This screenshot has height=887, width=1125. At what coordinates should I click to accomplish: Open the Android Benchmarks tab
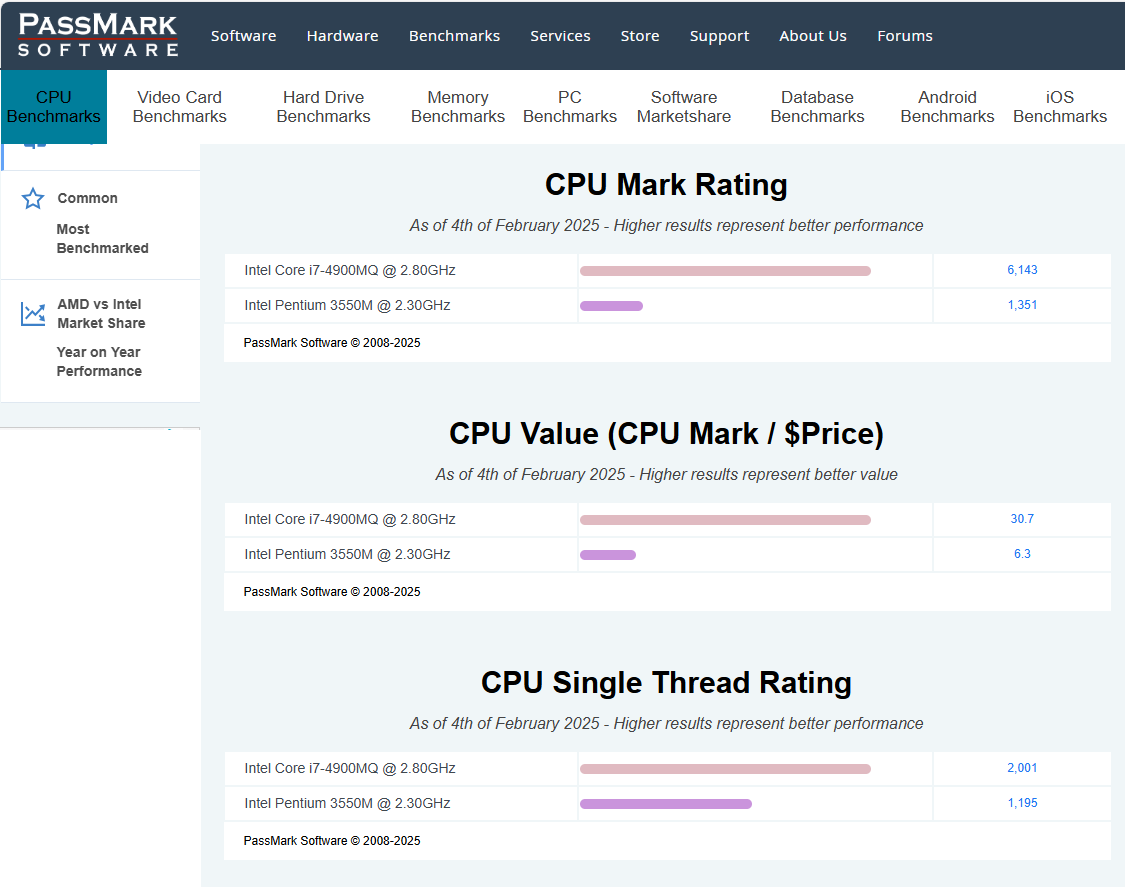947,107
